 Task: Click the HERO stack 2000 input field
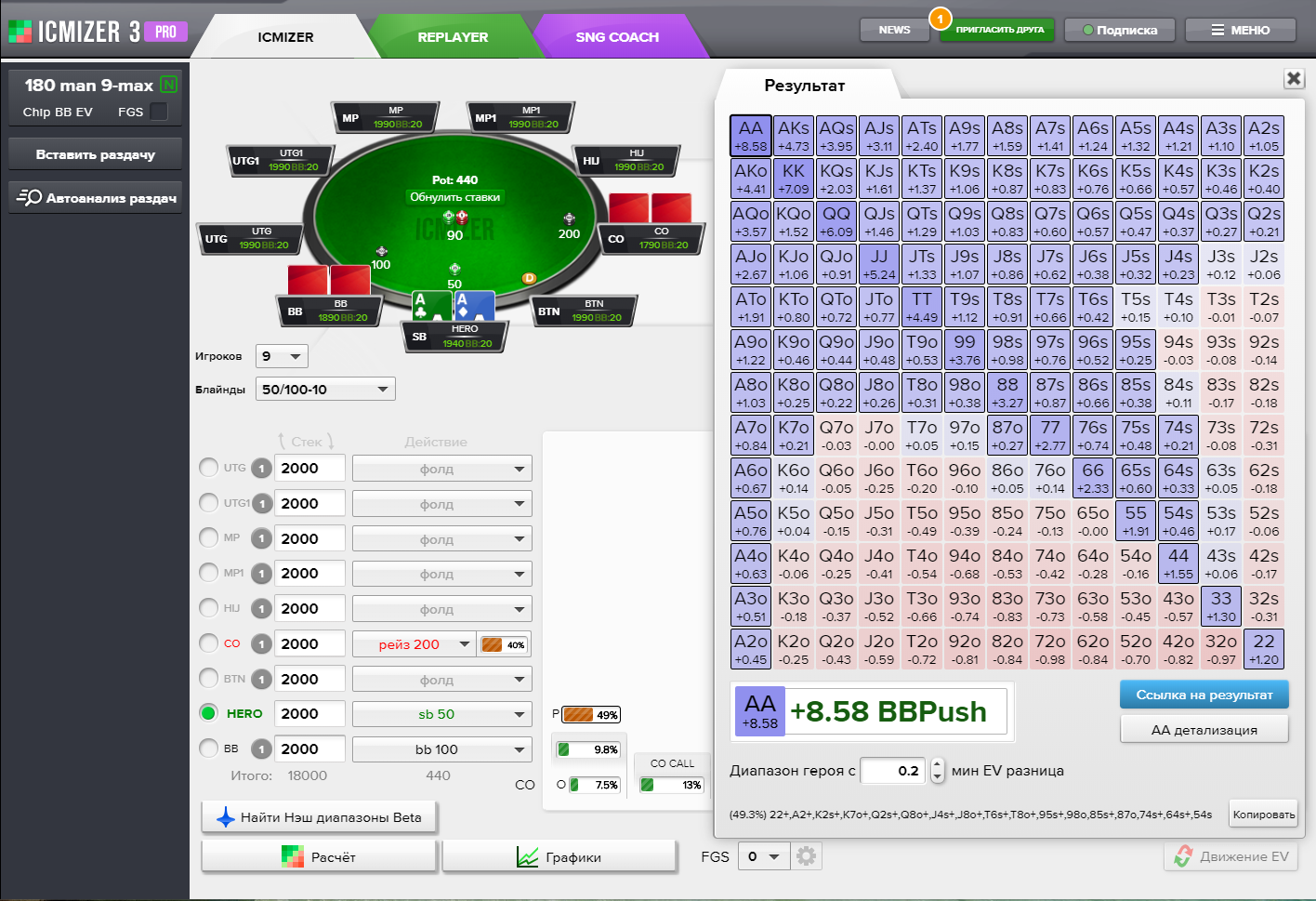tap(309, 714)
